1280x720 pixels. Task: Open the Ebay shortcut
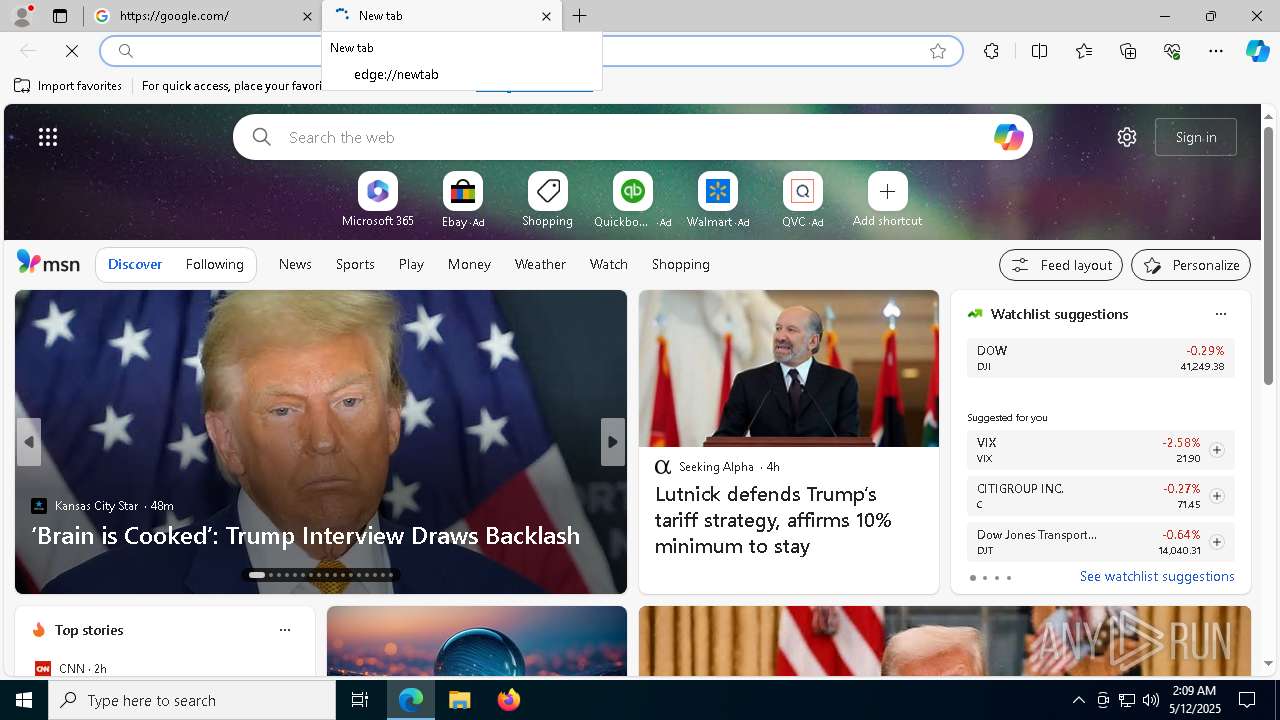pyautogui.click(x=463, y=199)
